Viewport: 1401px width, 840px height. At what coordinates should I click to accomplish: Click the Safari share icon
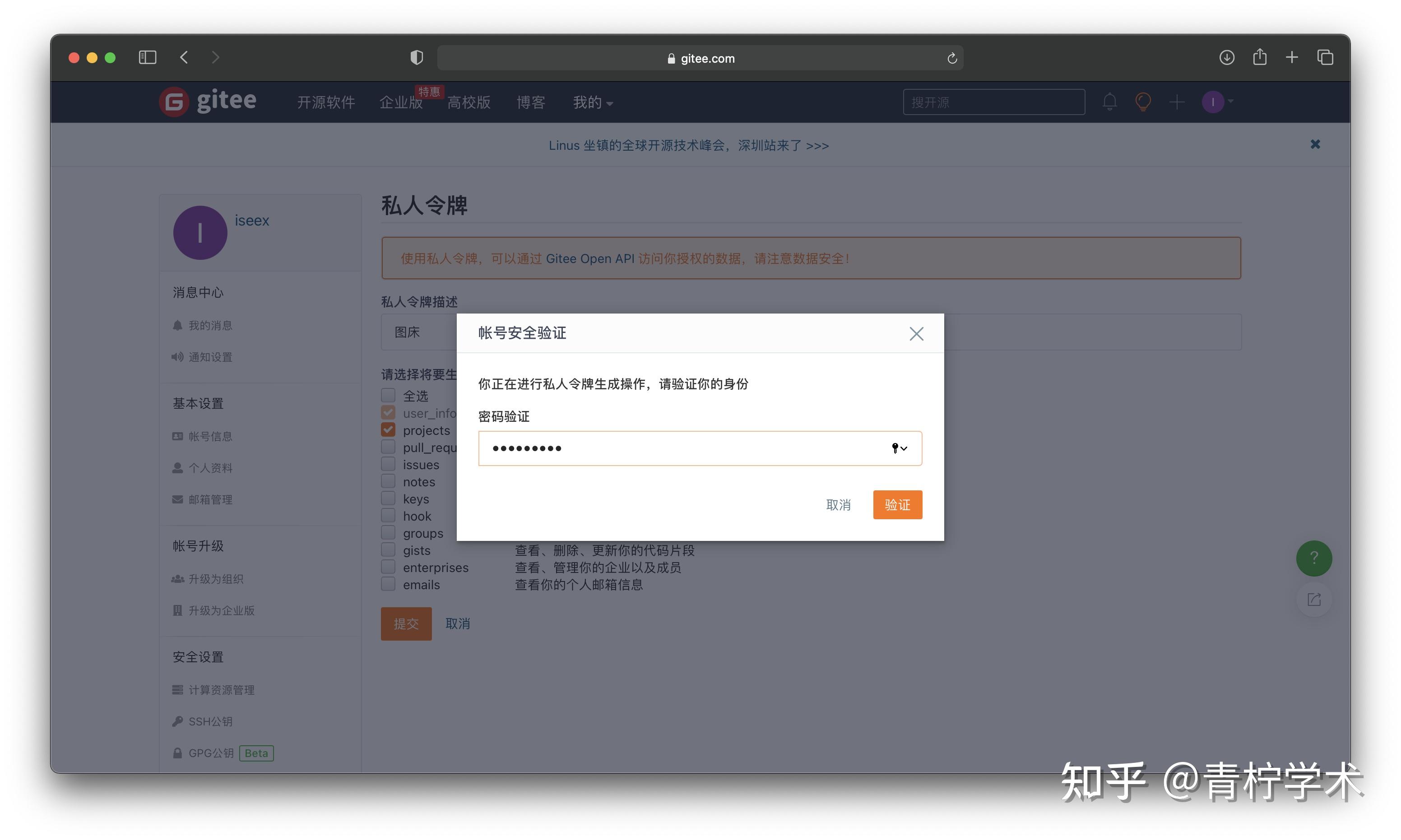pyautogui.click(x=1259, y=56)
